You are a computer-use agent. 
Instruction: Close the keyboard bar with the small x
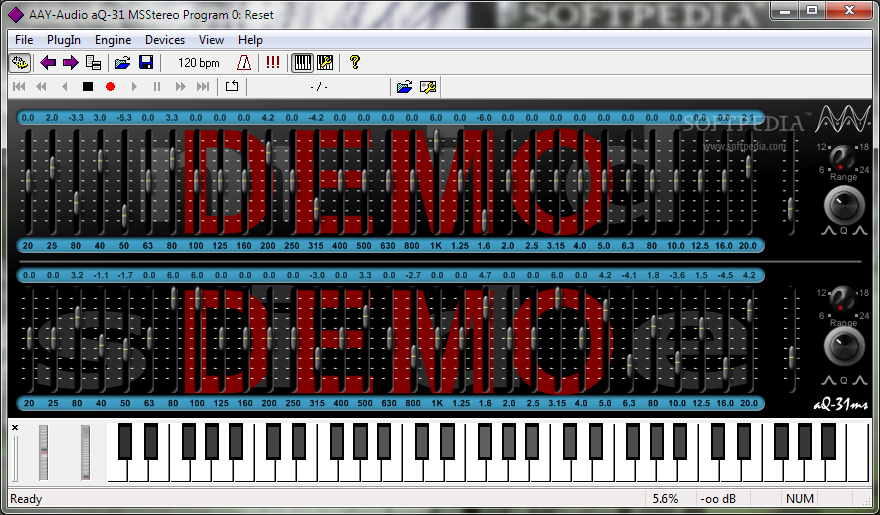(15, 427)
